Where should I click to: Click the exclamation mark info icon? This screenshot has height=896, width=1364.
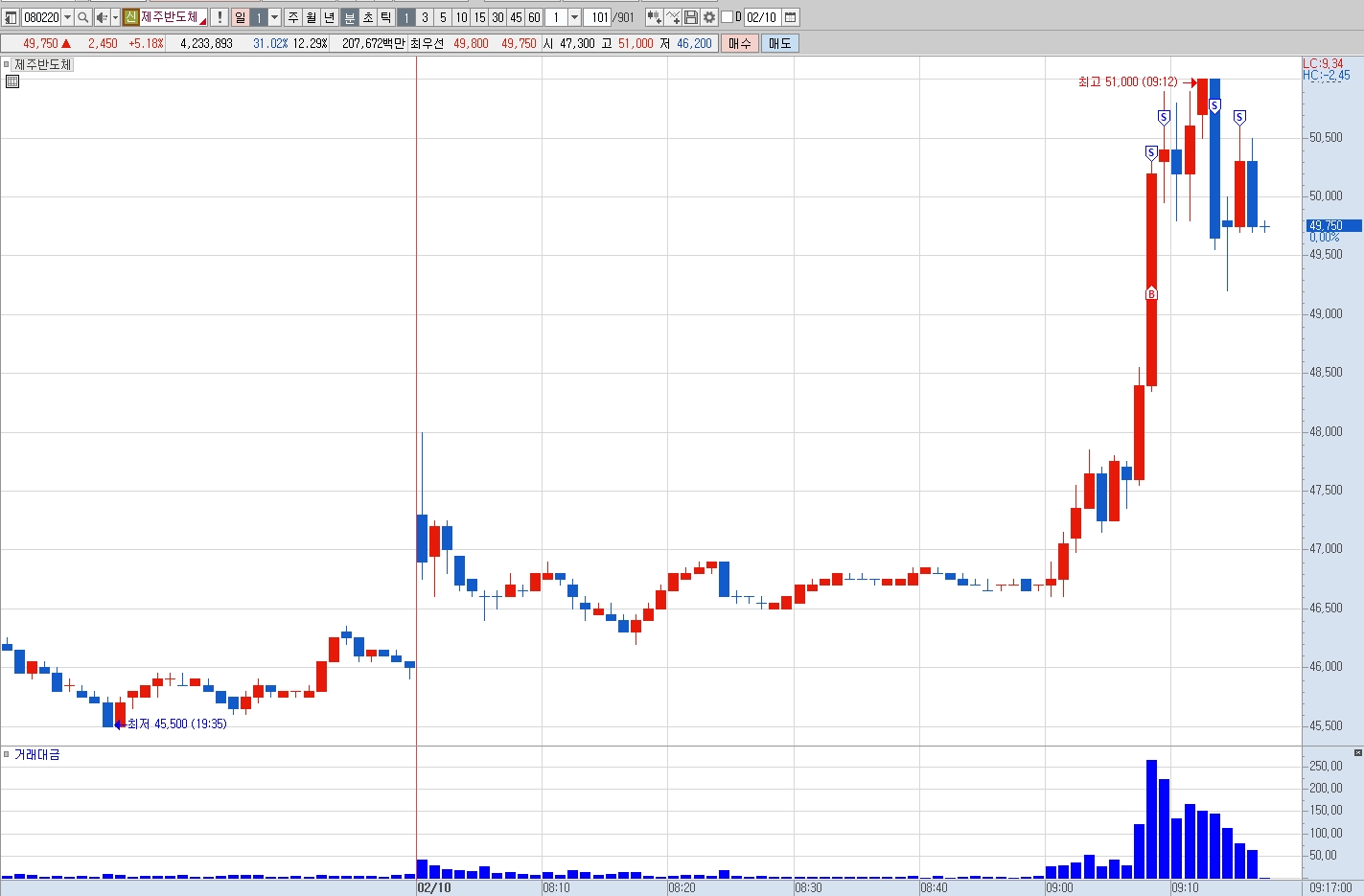(220, 17)
